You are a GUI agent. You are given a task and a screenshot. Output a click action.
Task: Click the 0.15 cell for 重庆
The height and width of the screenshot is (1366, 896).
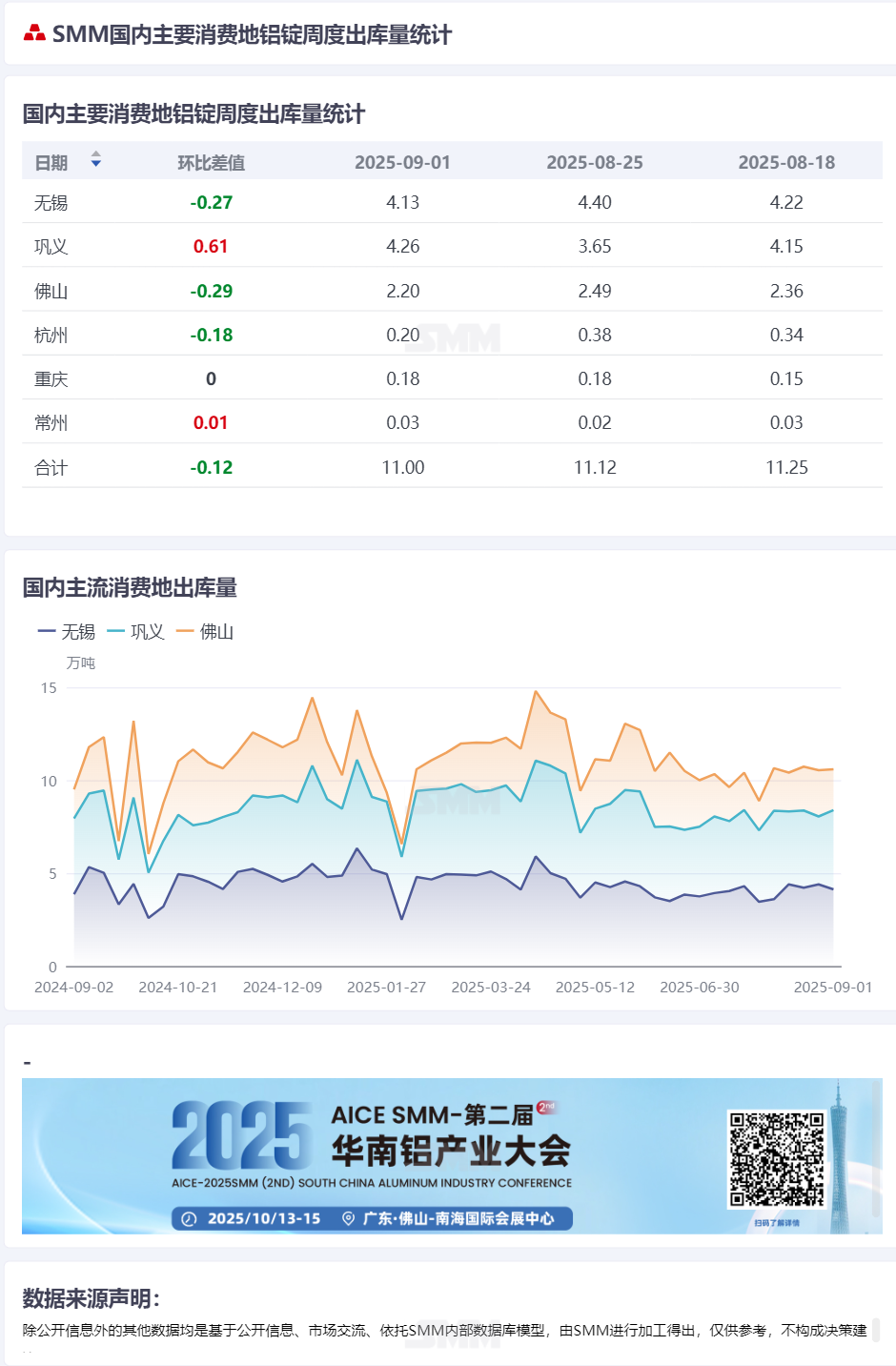[x=786, y=378]
